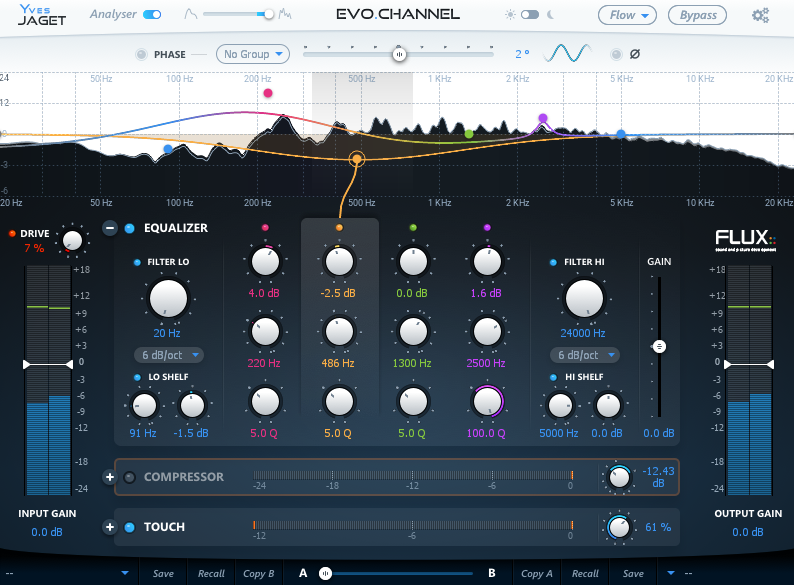Expand the Compressor section
This screenshot has height=585, width=794.
(110, 477)
